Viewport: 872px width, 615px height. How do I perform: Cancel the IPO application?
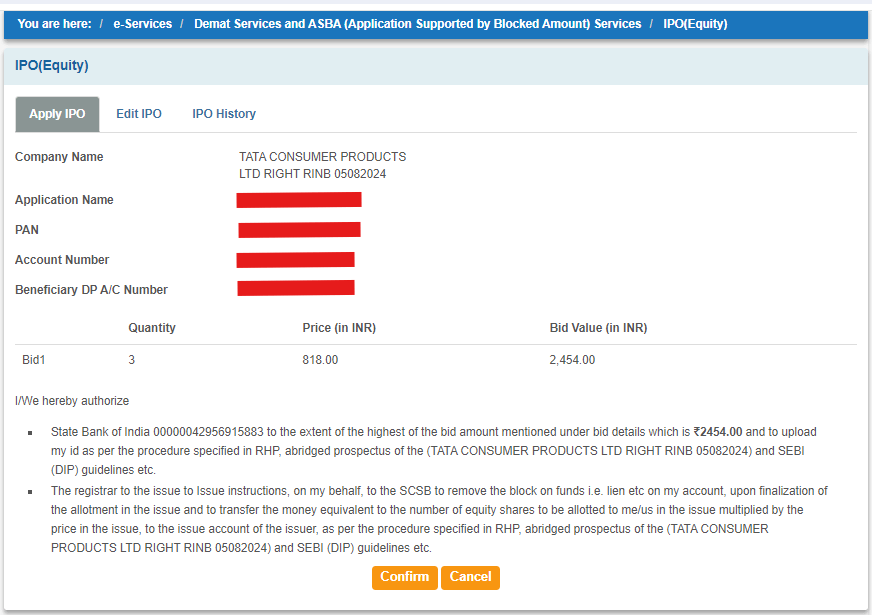[x=470, y=577]
